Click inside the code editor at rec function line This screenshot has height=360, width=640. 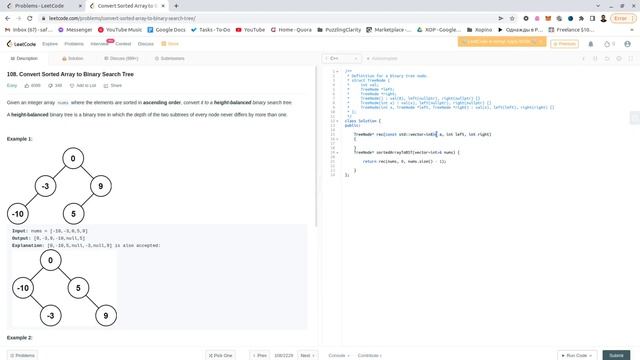(422, 134)
